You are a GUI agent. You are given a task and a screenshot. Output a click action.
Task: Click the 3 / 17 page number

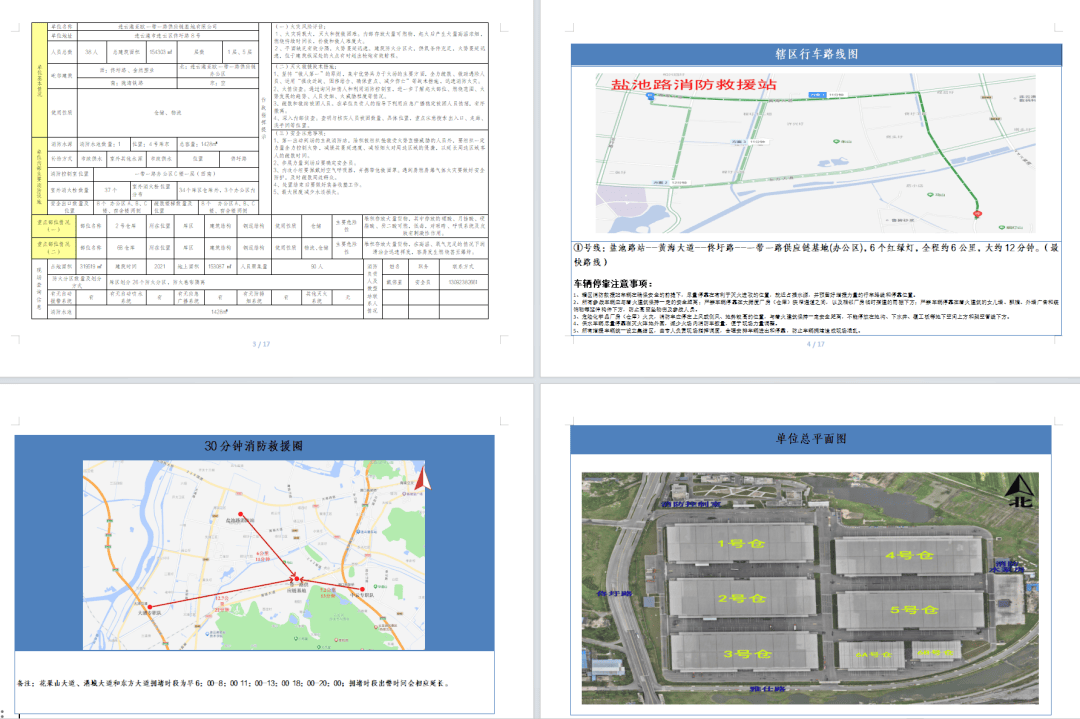click(x=261, y=344)
